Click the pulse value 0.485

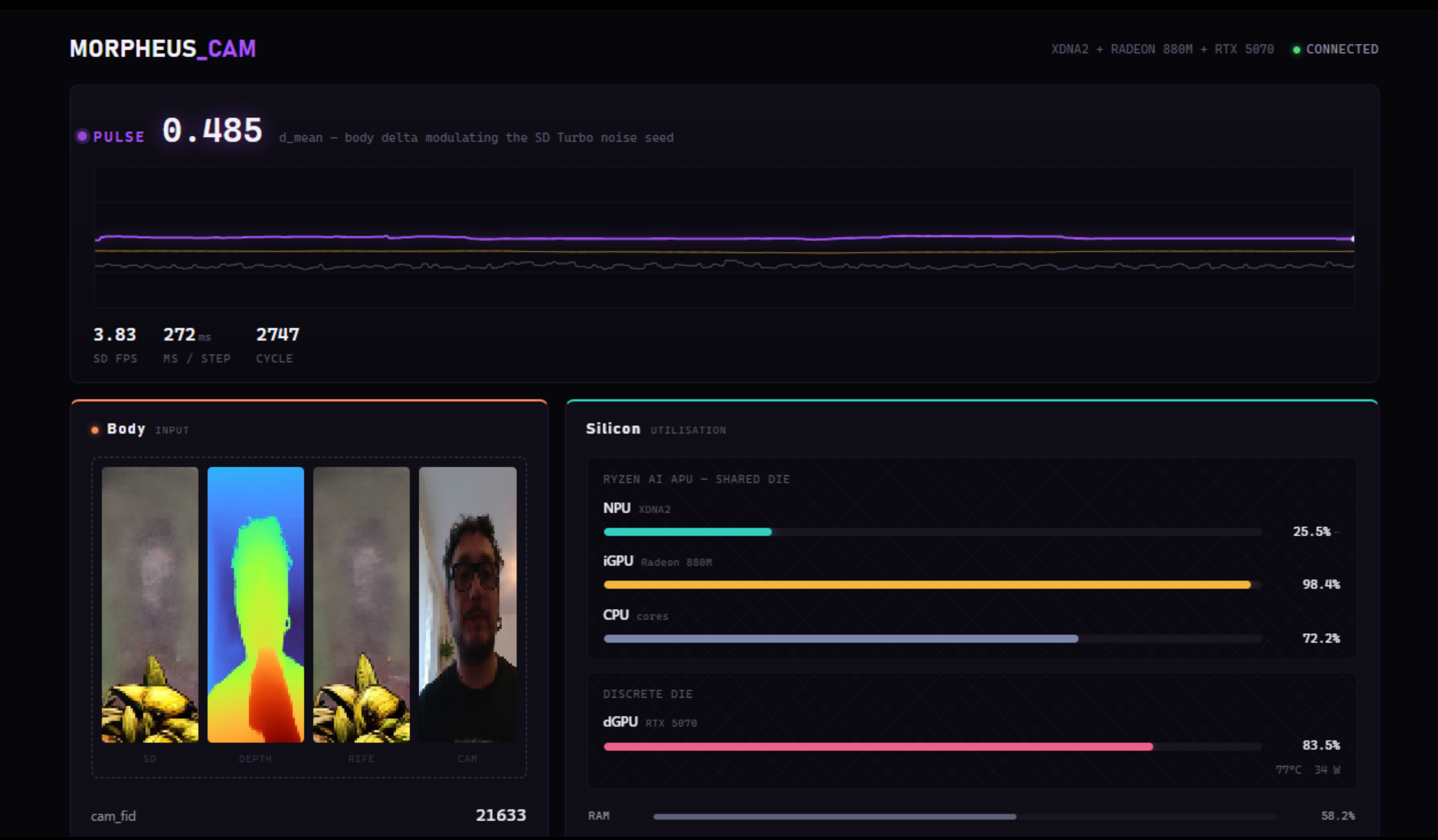[x=212, y=130]
